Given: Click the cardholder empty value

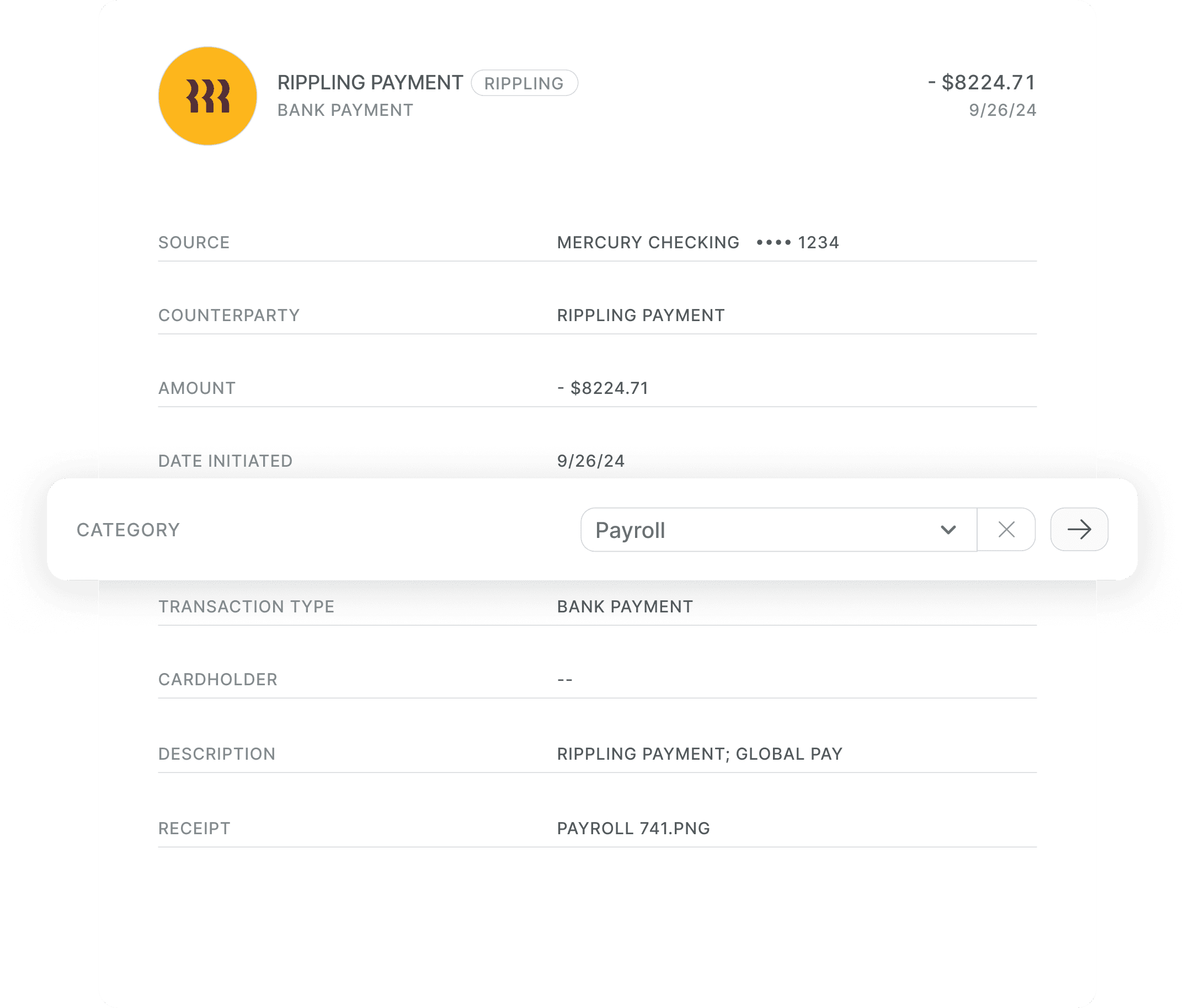Looking at the screenshot, I should click(564, 679).
